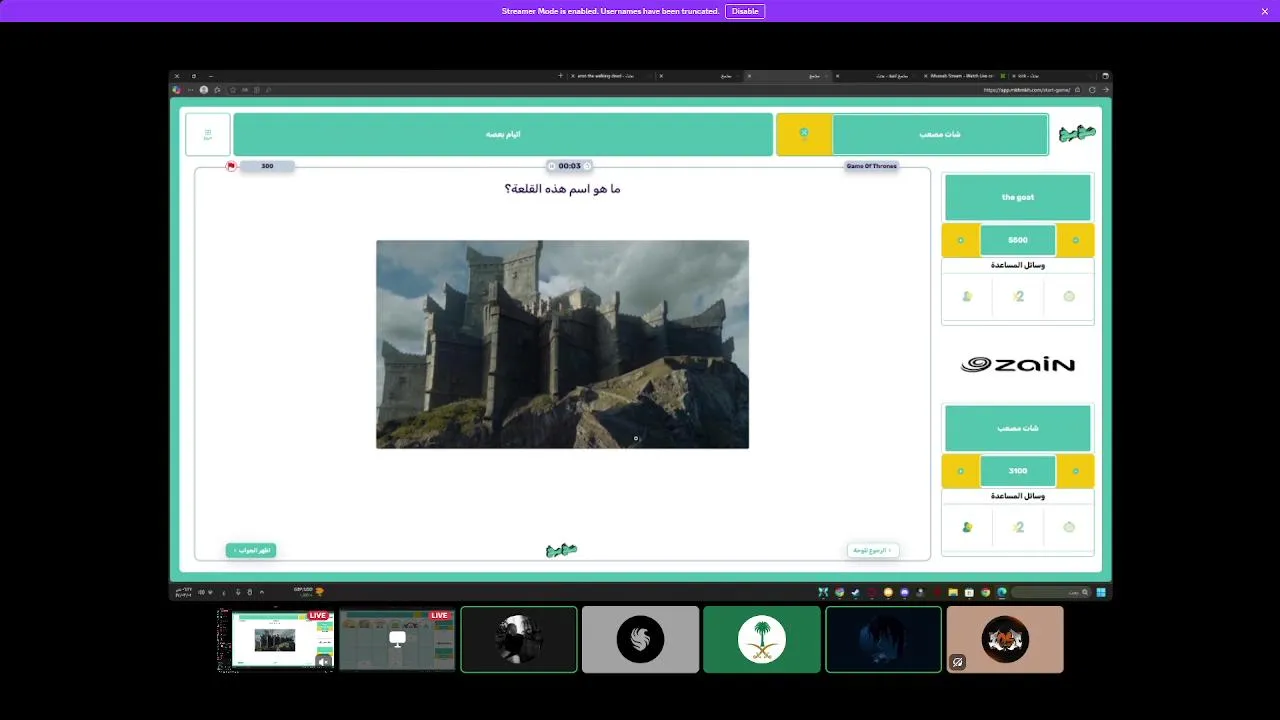Screen dimensions: 1280x720
Task: Click the red flag report icon
Action: 231,166
